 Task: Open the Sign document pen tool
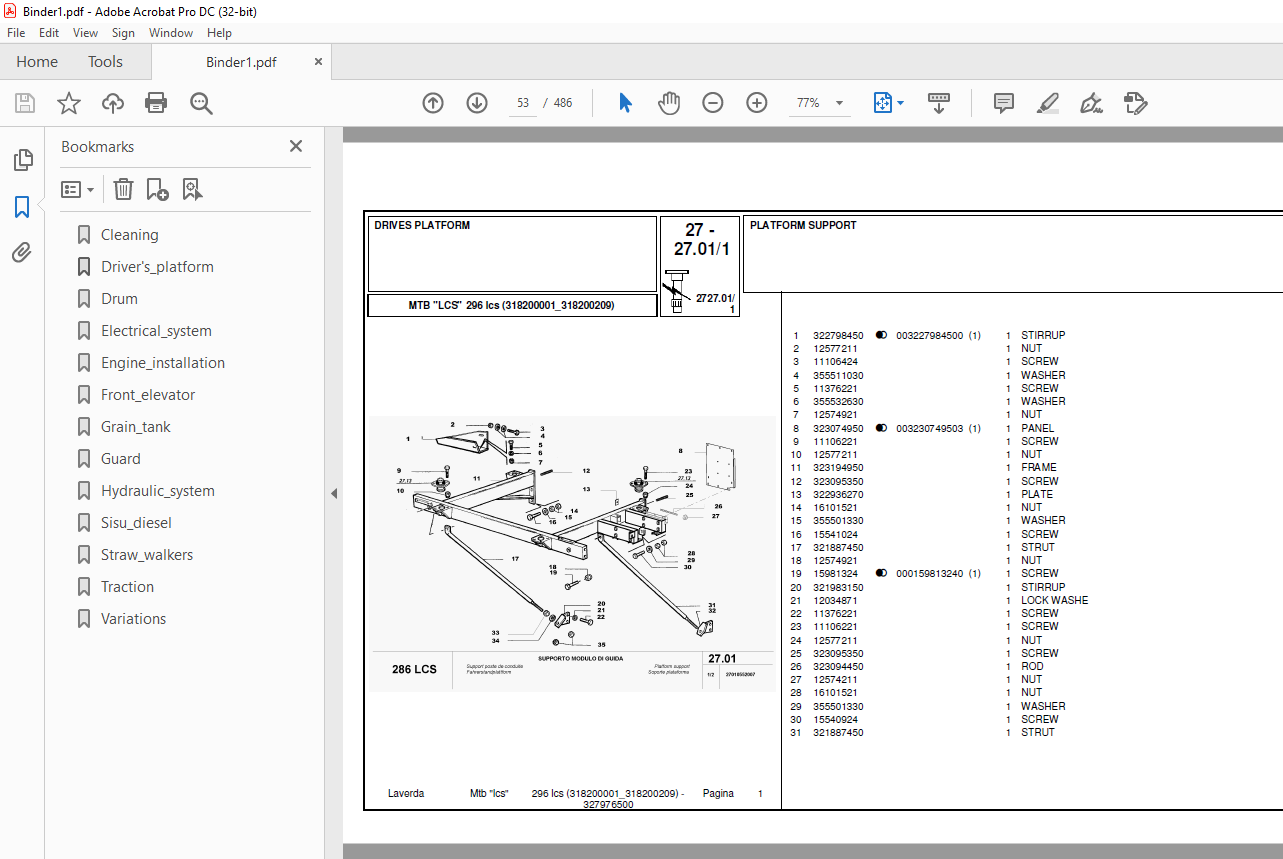click(1092, 103)
